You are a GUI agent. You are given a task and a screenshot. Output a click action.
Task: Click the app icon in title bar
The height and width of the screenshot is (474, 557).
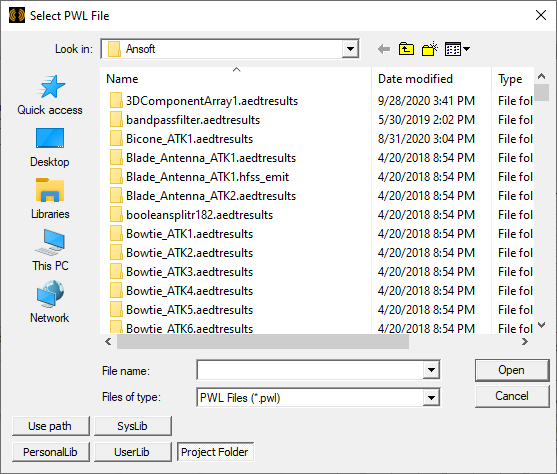click(x=17, y=15)
